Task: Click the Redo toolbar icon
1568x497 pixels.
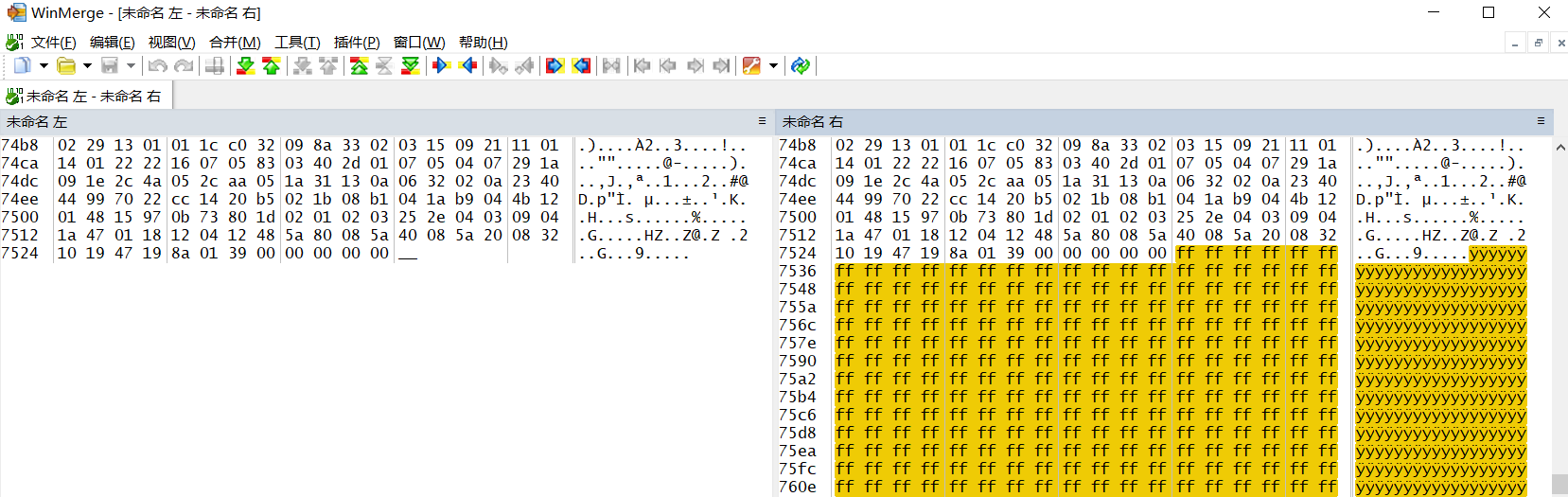Action: click(x=184, y=65)
